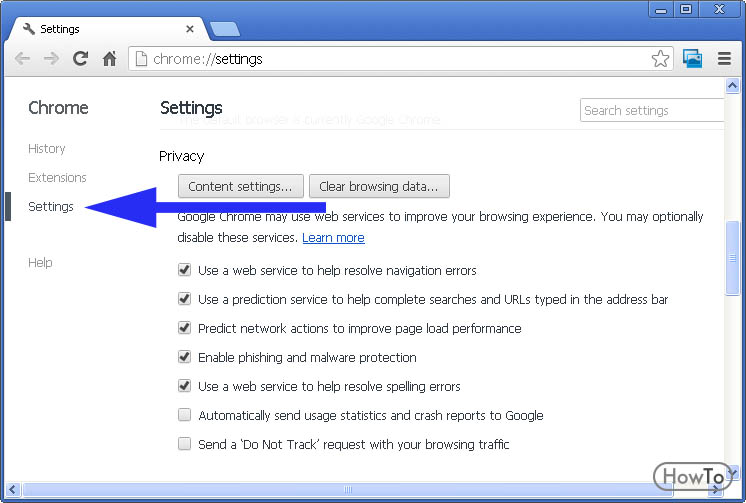The height and width of the screenshot is (503, 746).
Task: Follow the Learn more link
Action: coord(334,237)
